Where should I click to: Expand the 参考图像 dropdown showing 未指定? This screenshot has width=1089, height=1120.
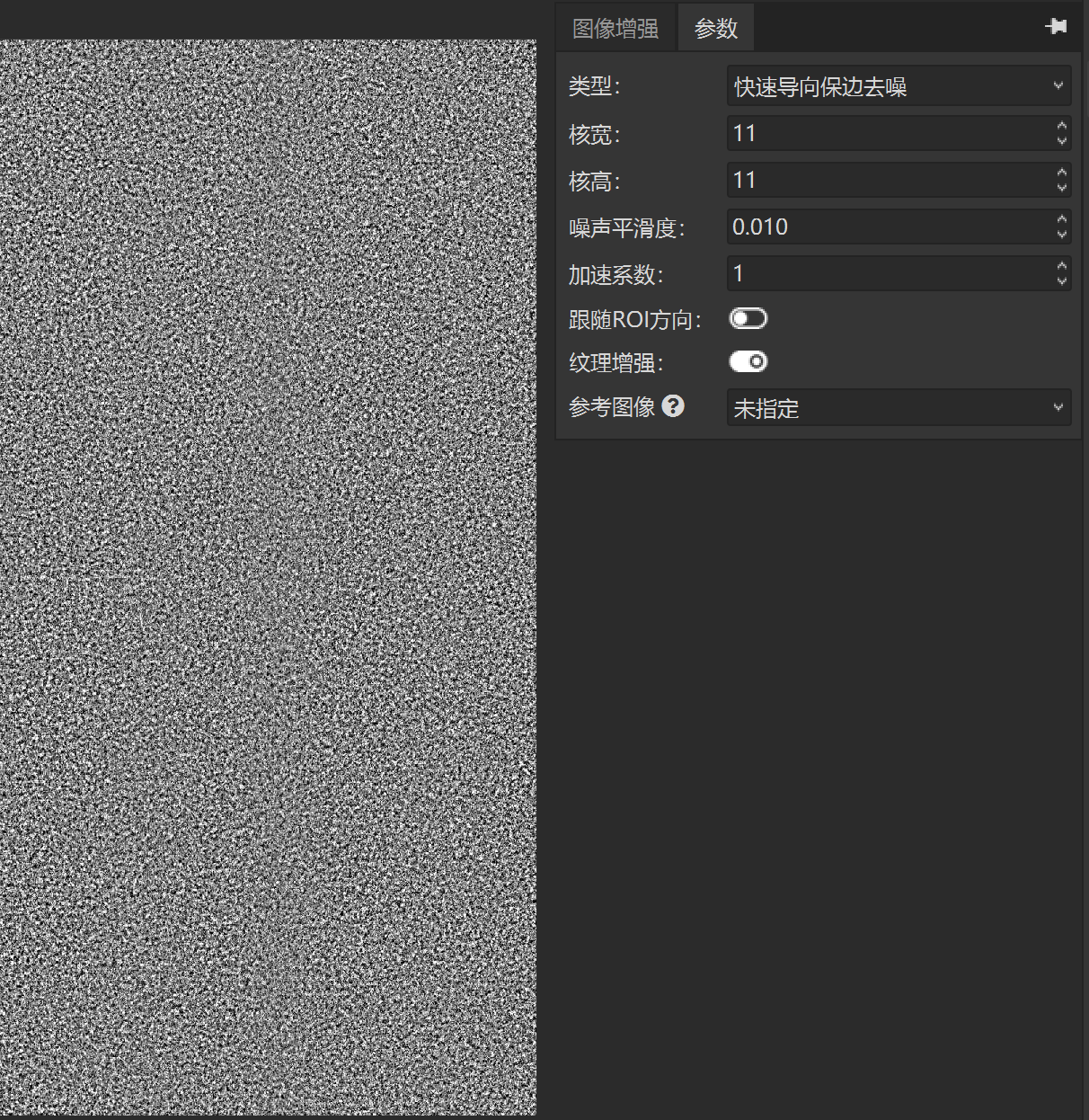point(899,408)
